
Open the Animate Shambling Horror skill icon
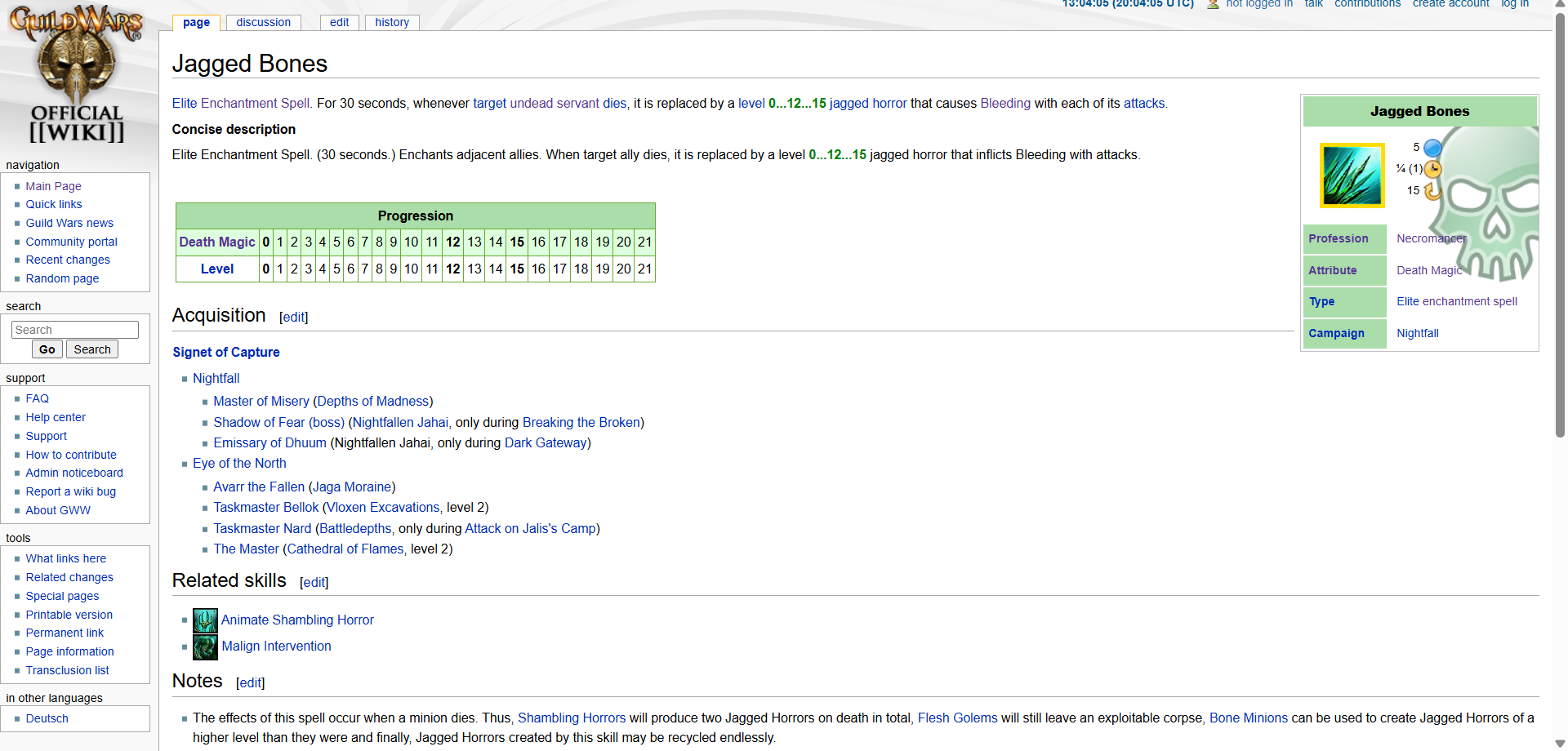[x=205, y=620]
